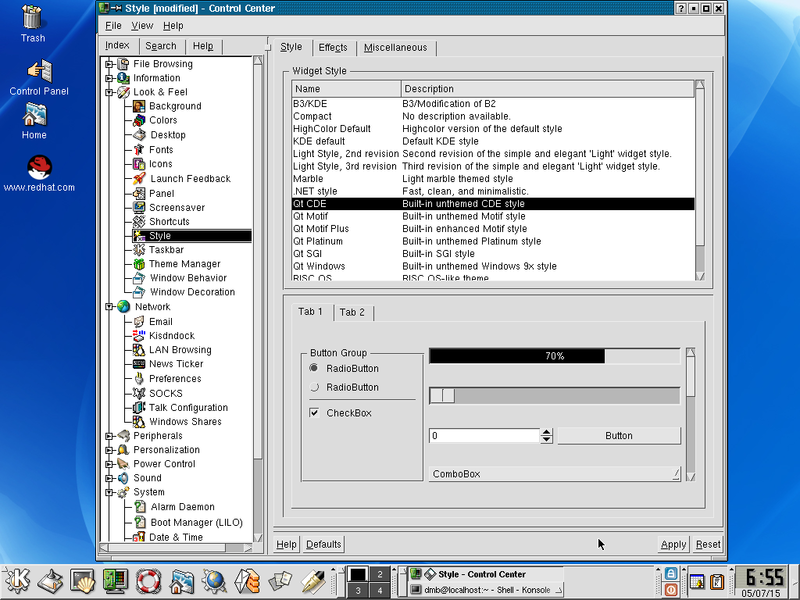Click the clipboard Klipper tray icon

point(717,581)
